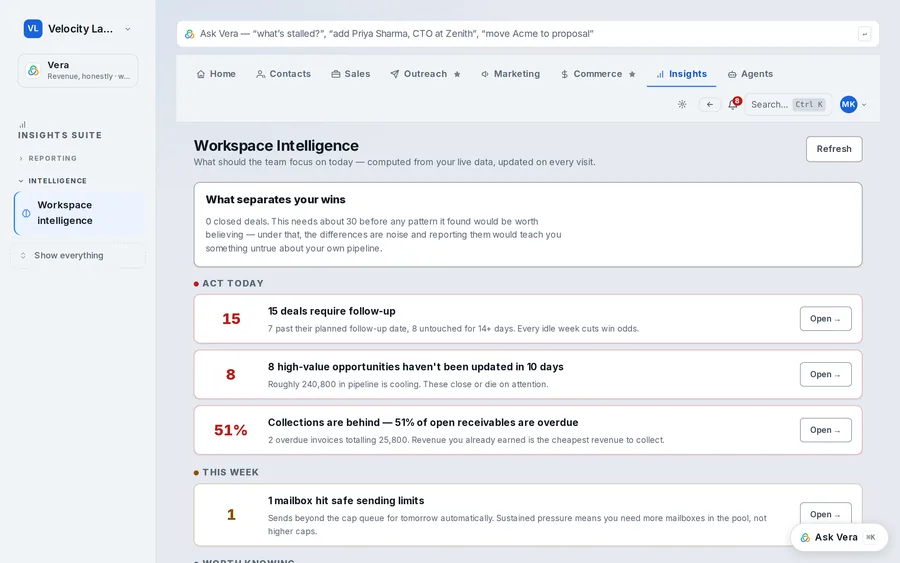Click the Commerce dollar sign icon

click(x=564, y=74)
